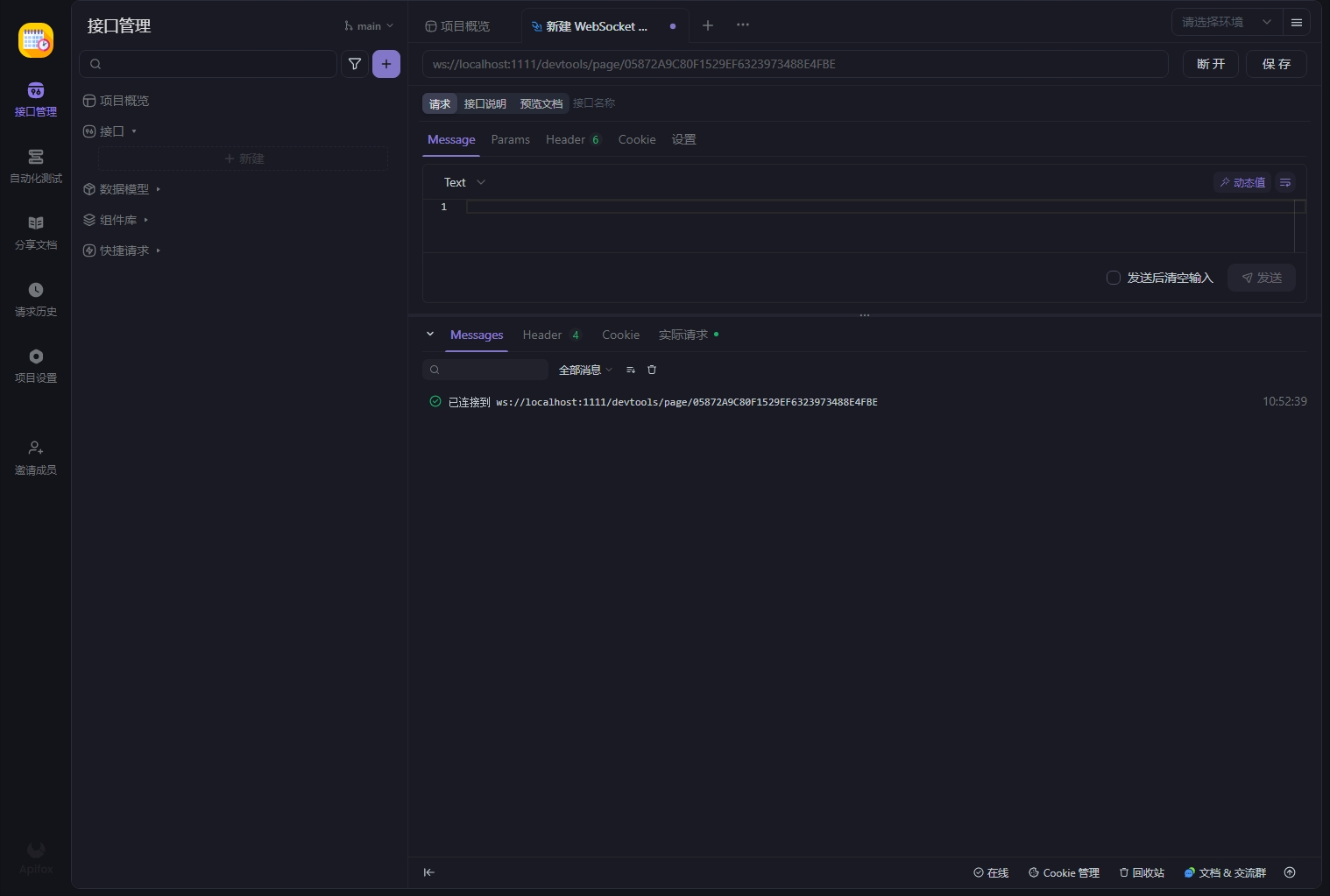Clear messages with the trash icon
Image resolution: width=1330 pixels, height=896 pixels.
click(651, 370)
